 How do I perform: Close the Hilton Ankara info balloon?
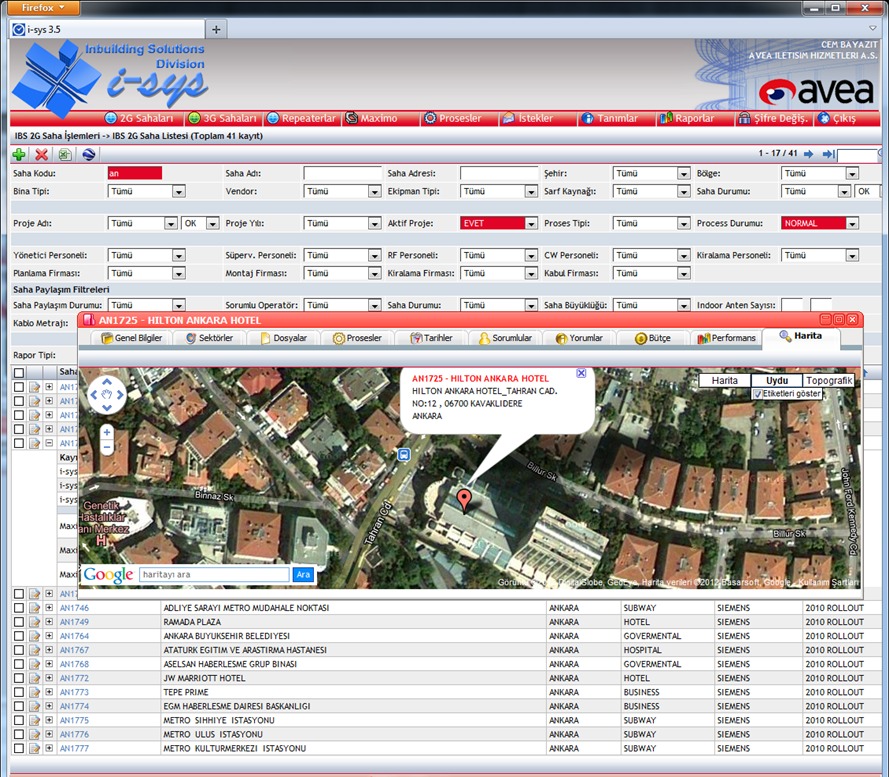(x=581, y=373)
